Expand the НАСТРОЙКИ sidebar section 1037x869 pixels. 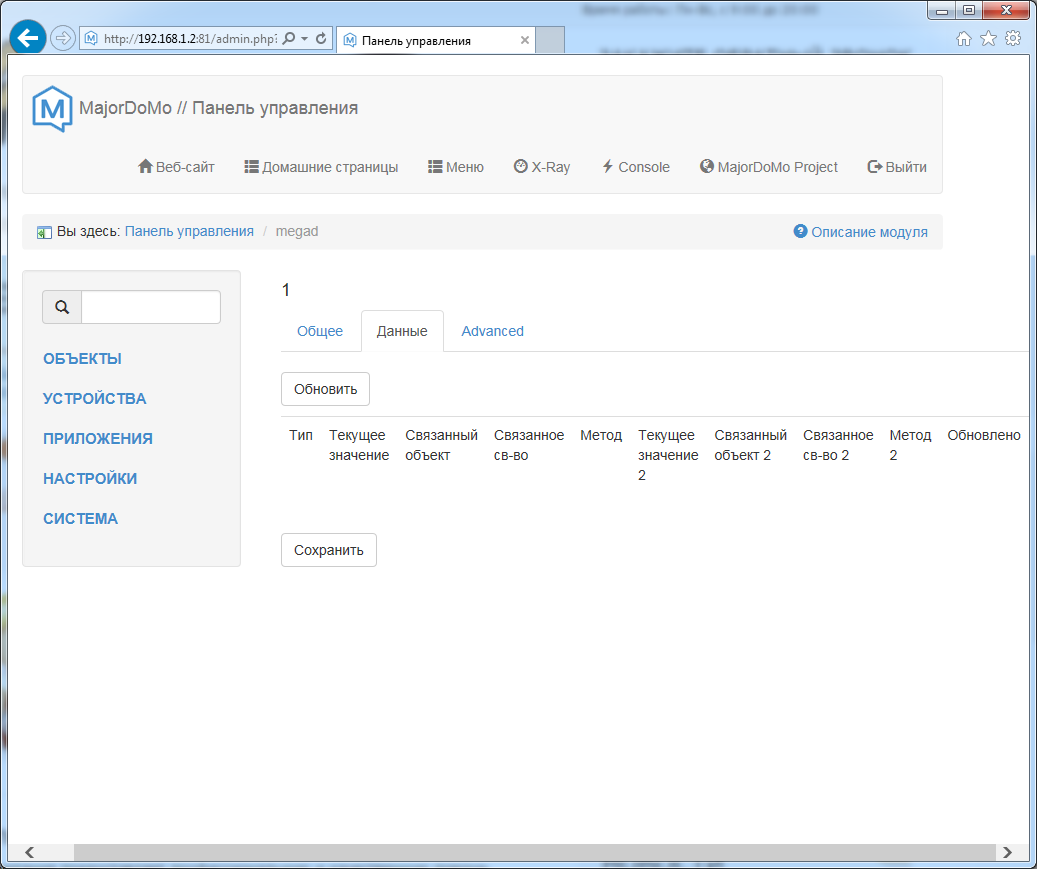click(x=90, y=479)
